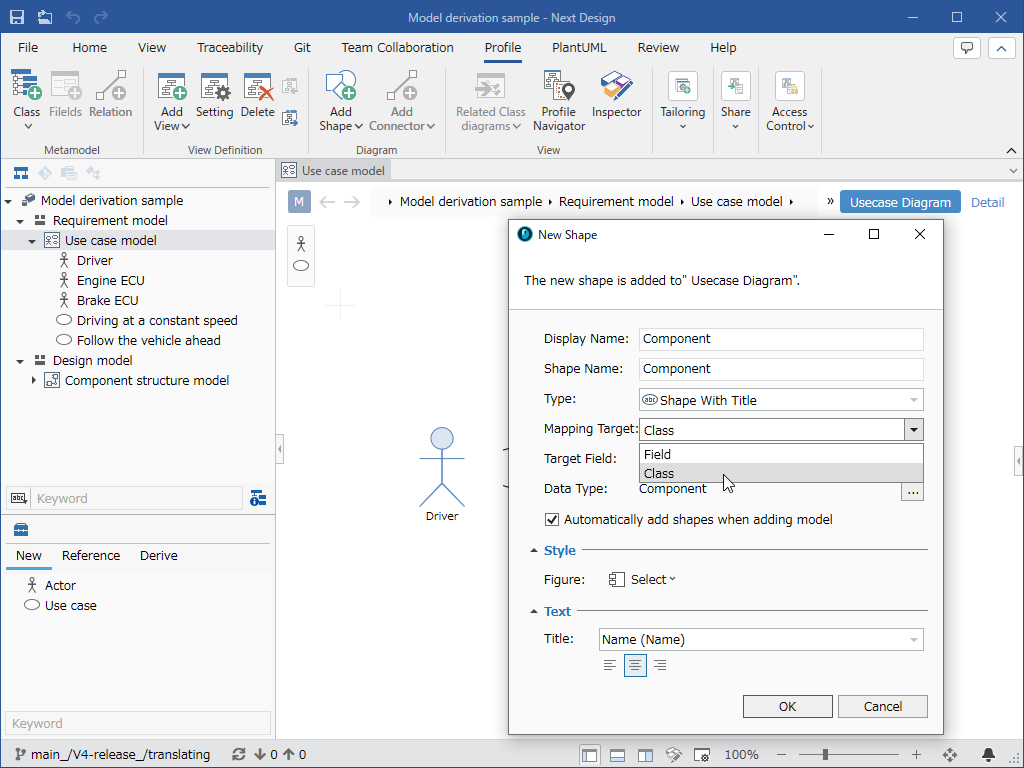1024x768 pixels.
Task: Uncheck Automatically add shapes when adding model
Action: [552, 519]
